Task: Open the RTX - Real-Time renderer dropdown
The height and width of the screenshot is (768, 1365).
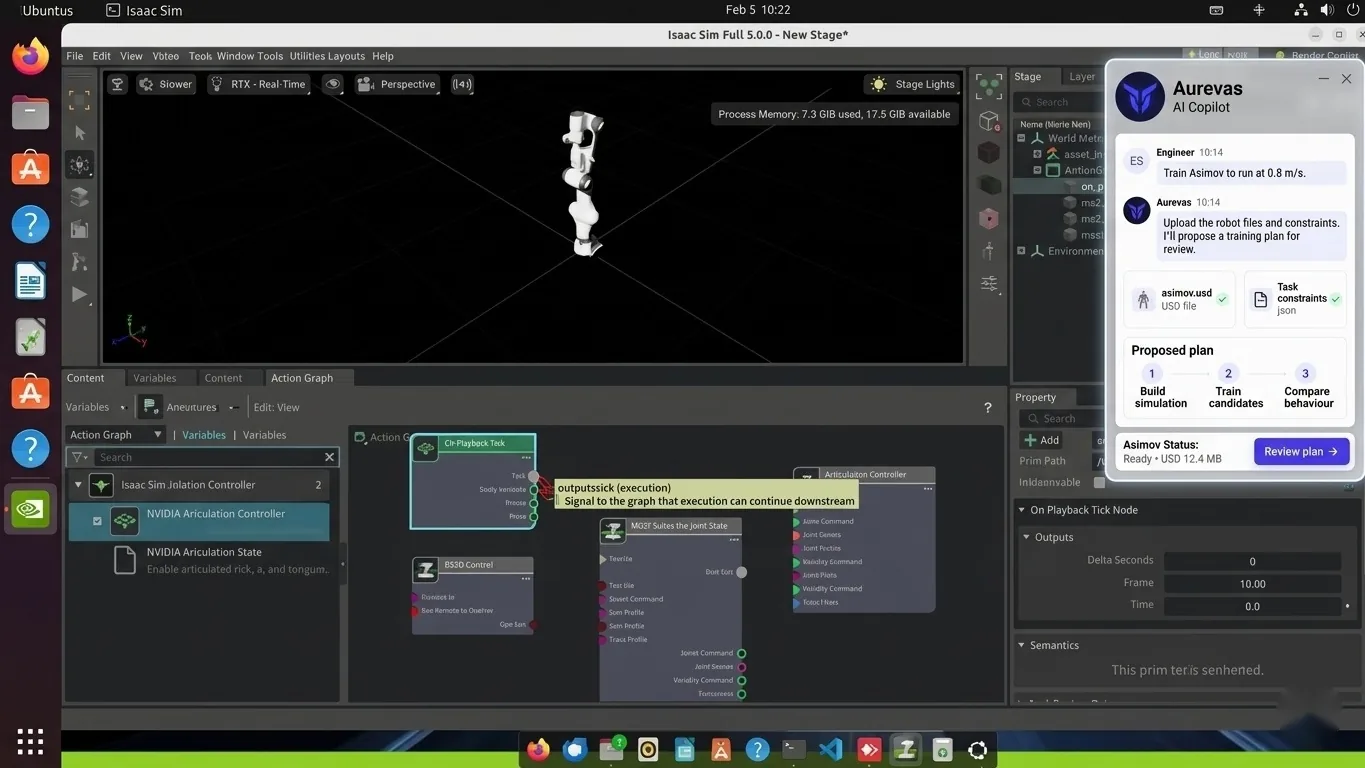Action: (258, 84)
